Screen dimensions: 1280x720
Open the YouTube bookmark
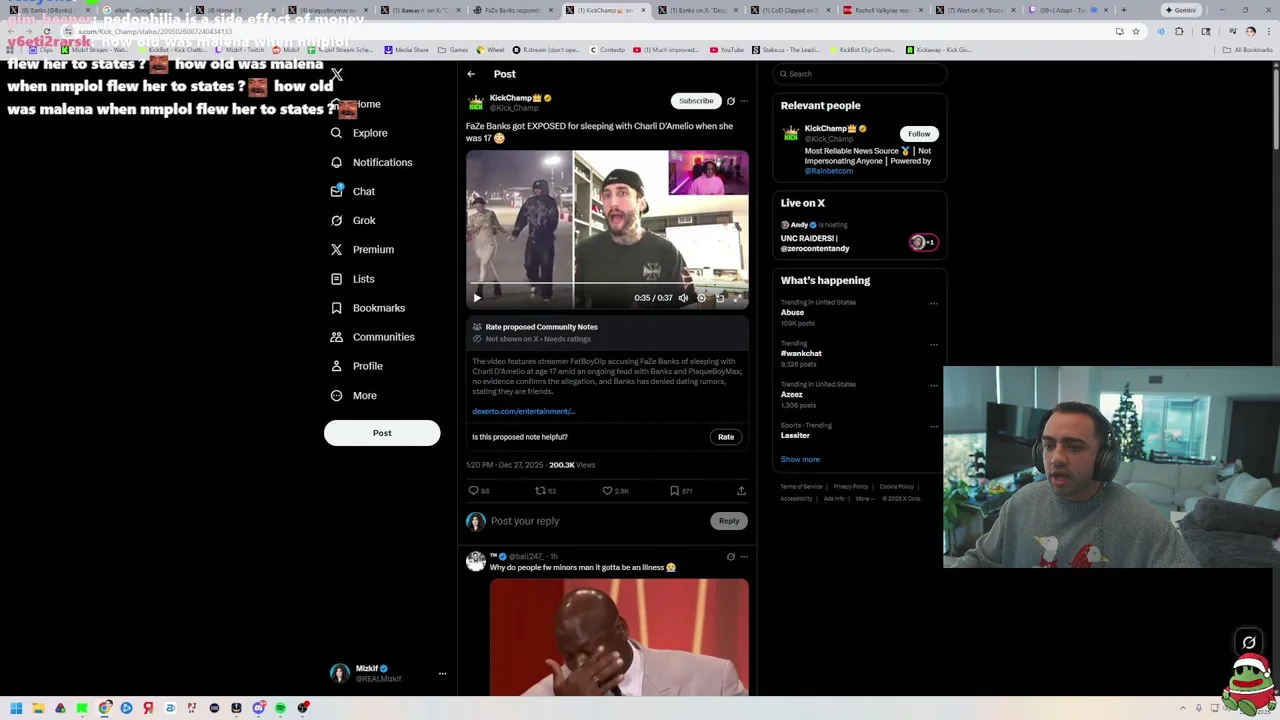(x=727, y=50)
